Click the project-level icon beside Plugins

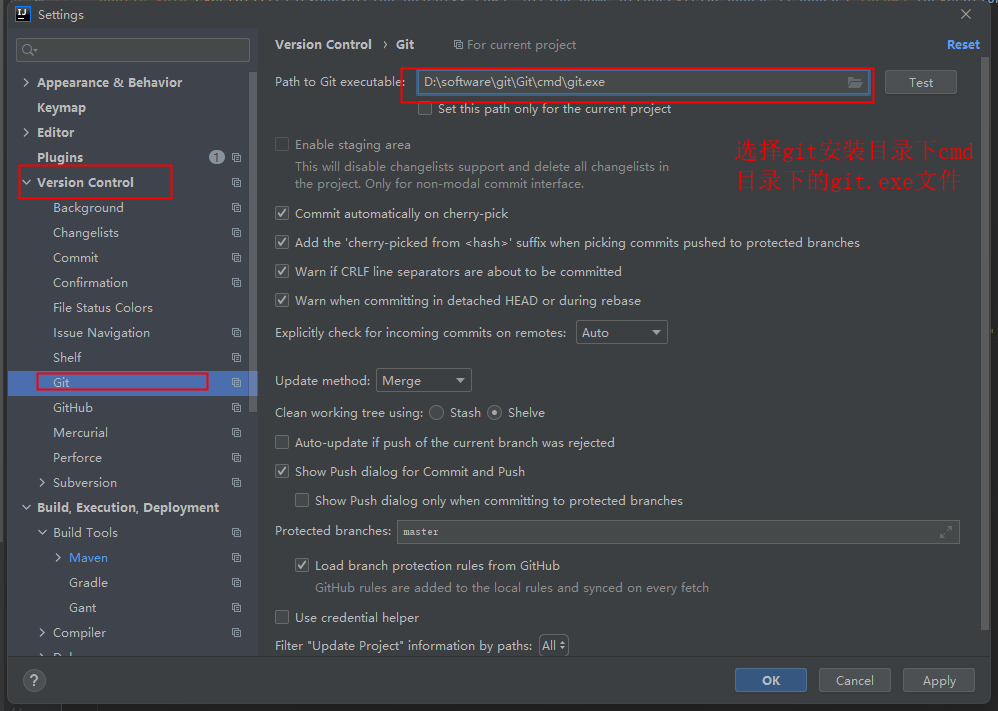[x=237, y=157]
